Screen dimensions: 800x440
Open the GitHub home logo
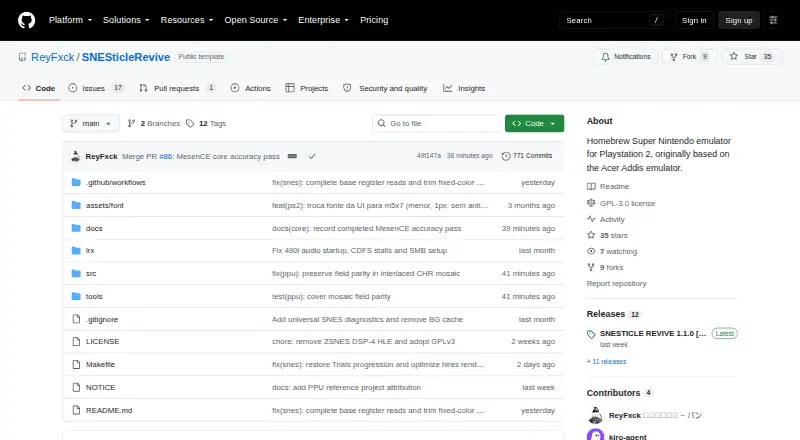pos(27,20)
